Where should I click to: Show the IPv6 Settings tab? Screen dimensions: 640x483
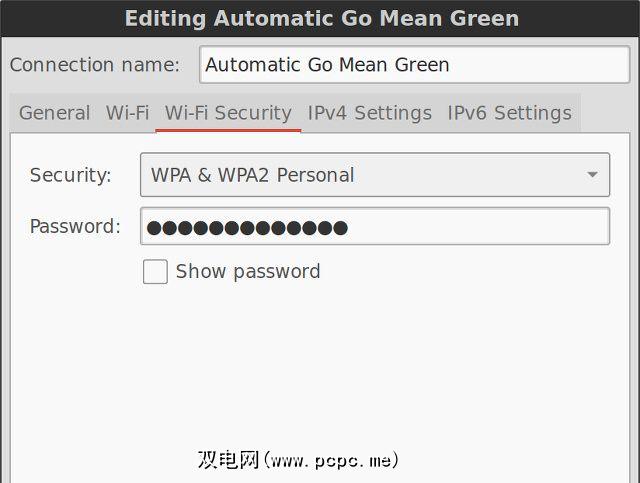(x=509, y=113)
